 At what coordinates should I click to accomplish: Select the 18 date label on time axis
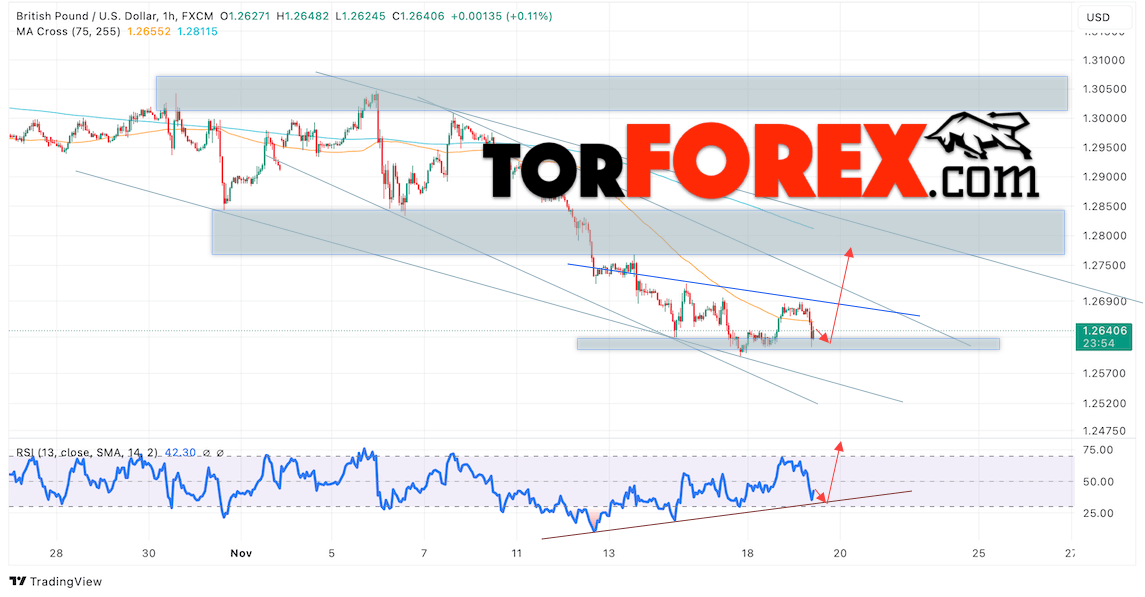(747, 553)
